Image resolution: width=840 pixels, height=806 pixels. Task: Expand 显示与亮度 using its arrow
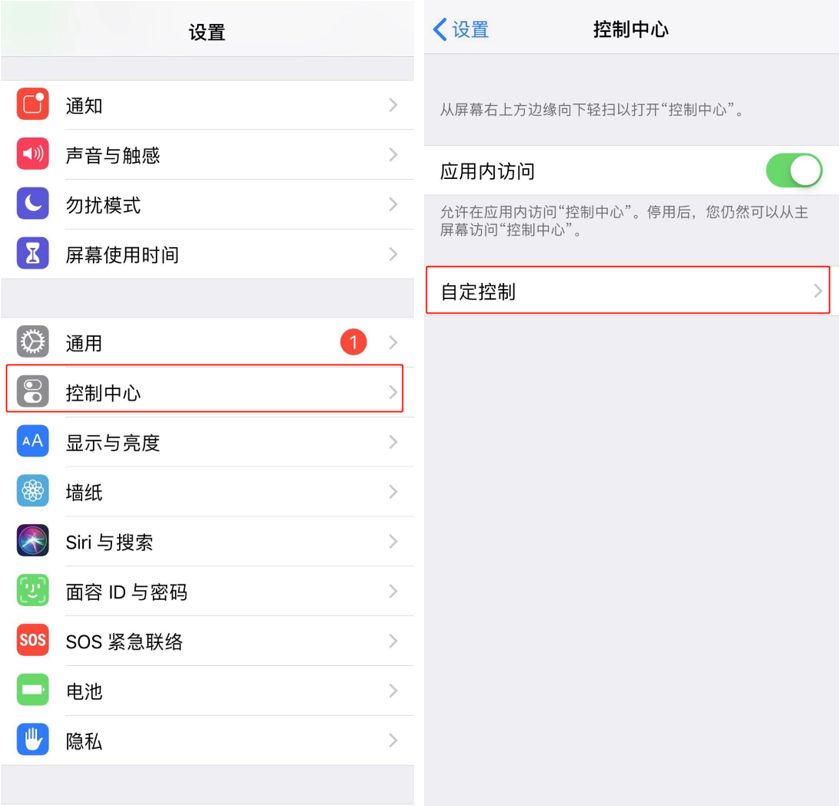[393, 442]
